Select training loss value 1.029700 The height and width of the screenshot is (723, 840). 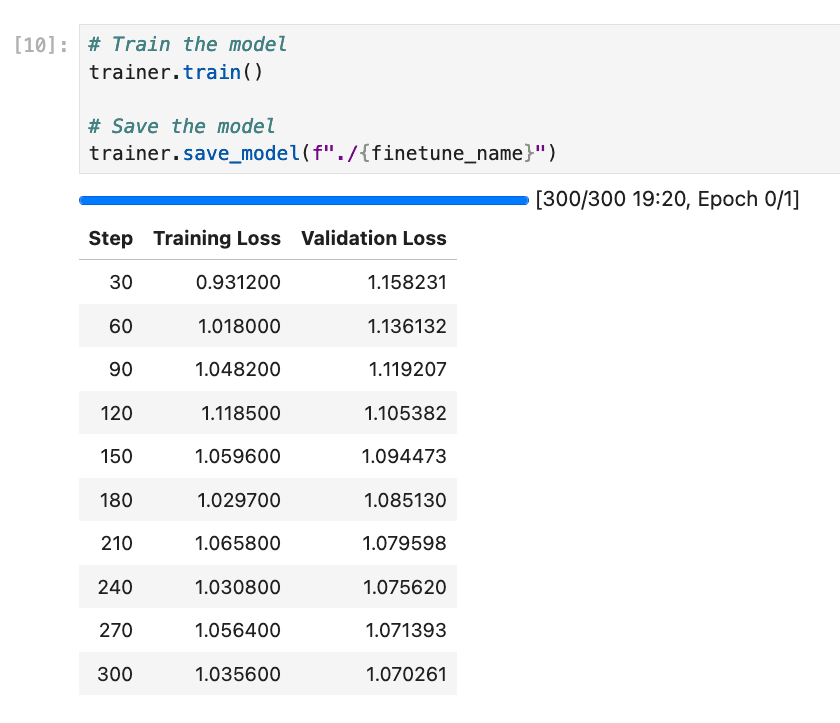coord(239,500)
